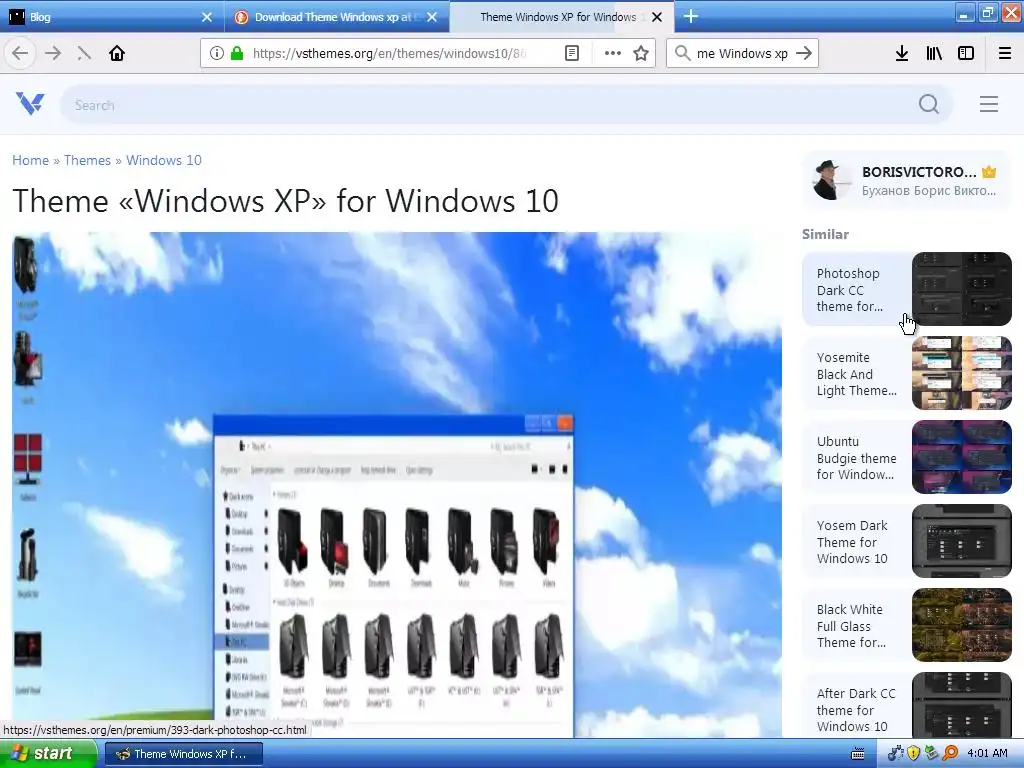Open the Firefox hamburger menu

pos(1005,53)
